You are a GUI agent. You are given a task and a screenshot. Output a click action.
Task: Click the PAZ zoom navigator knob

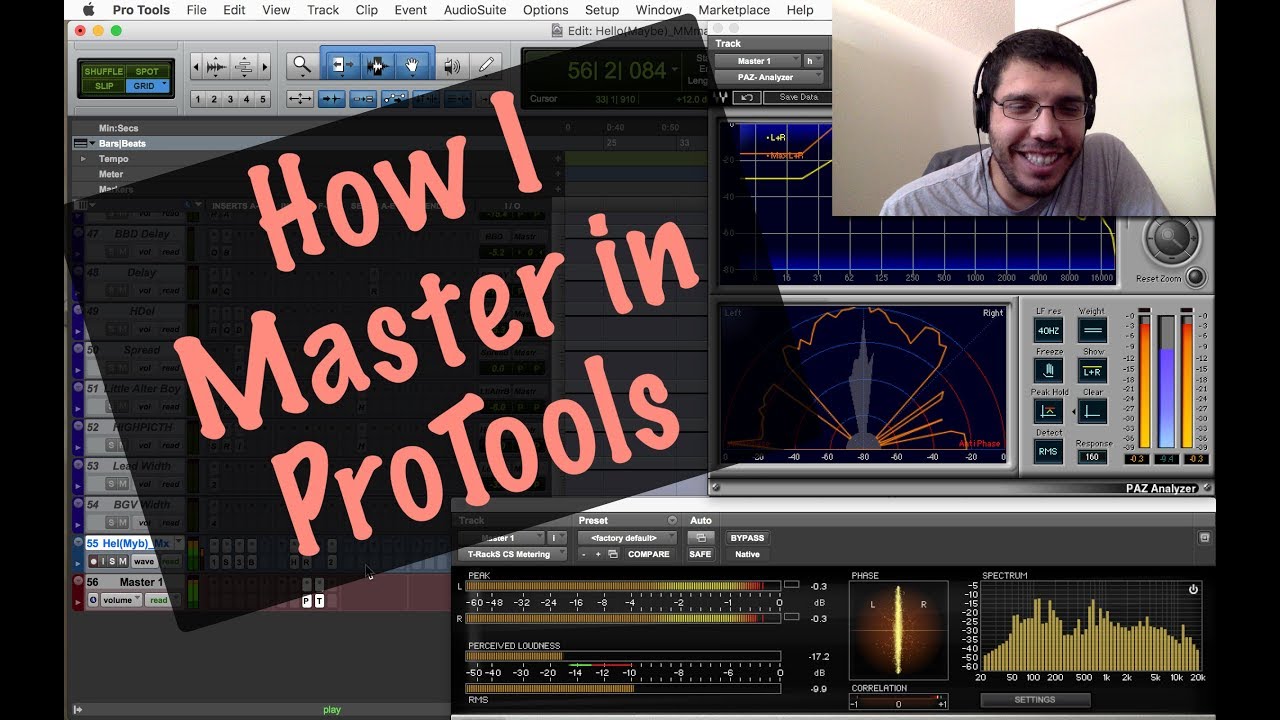[1171, 240]
